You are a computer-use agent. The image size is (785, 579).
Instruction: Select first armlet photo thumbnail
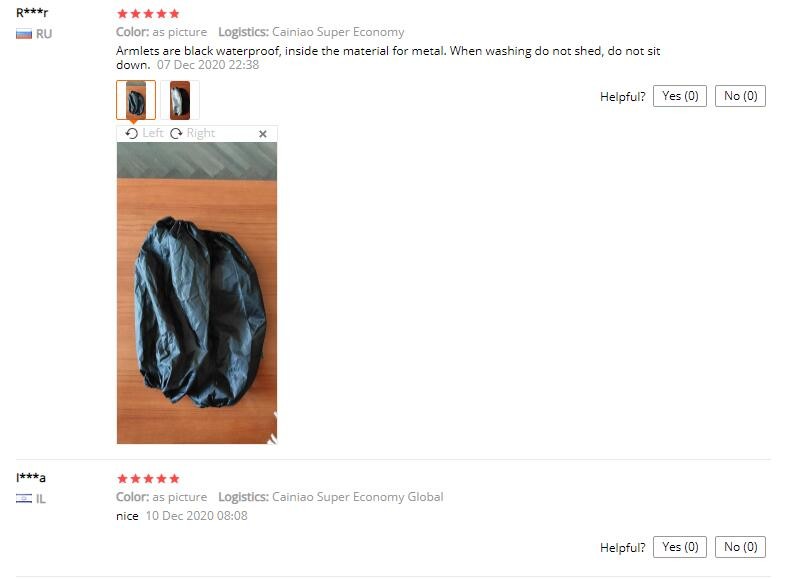[136, 100]
